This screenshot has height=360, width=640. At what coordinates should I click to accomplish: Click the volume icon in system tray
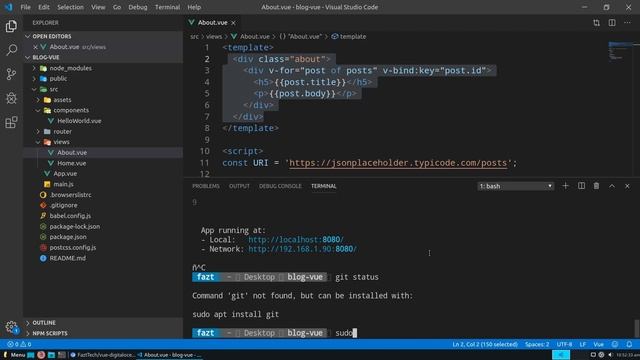(610, 355)
